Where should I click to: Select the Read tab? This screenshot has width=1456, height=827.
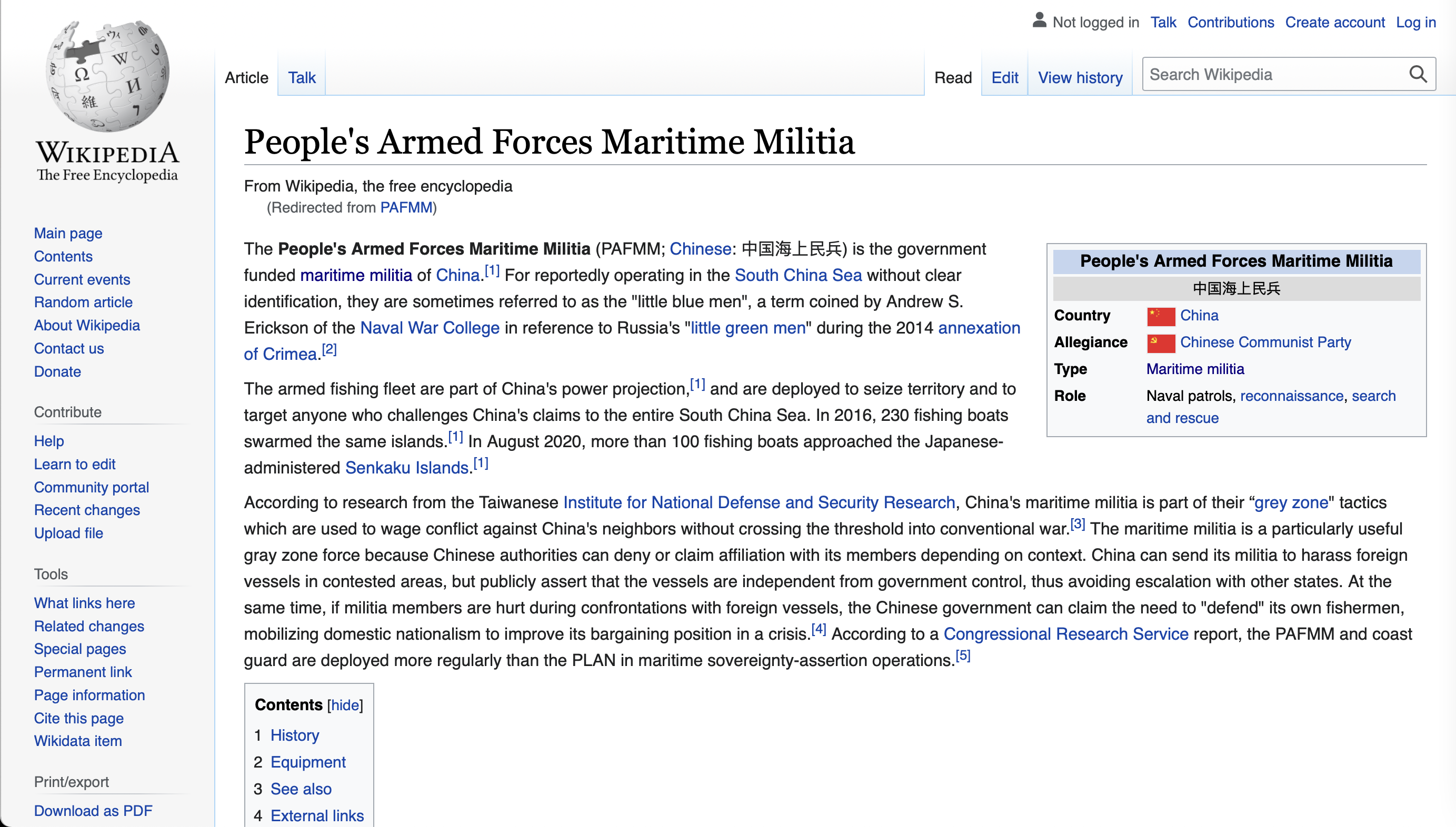(x=952, y=78)
